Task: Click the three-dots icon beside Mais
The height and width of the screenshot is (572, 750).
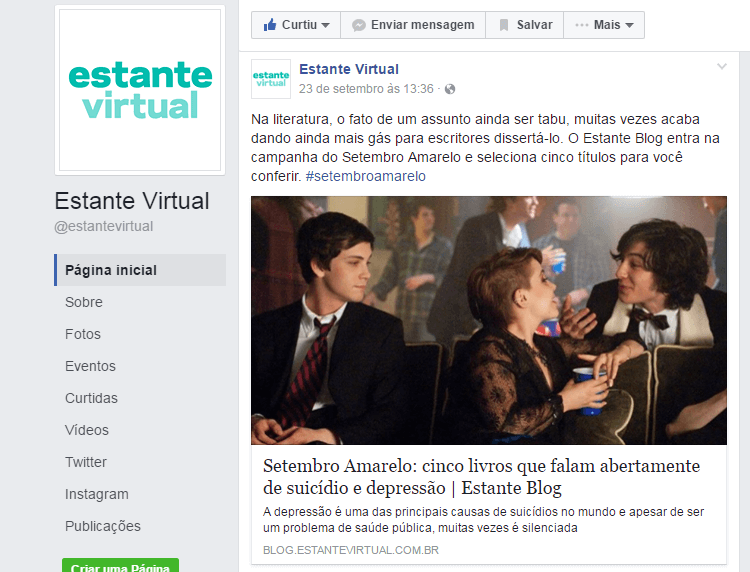Action: (x=582, y=25)
